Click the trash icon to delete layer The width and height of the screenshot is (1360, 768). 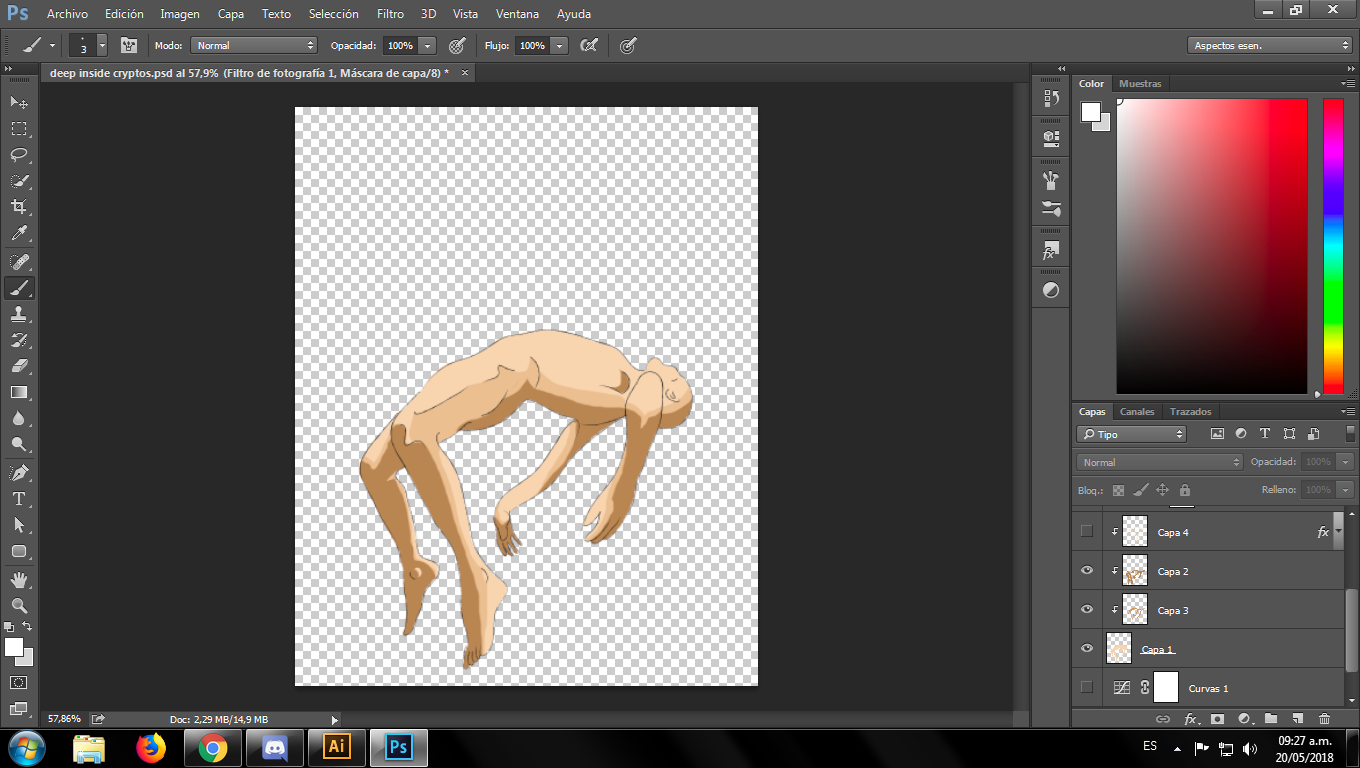pos(1324,718)
